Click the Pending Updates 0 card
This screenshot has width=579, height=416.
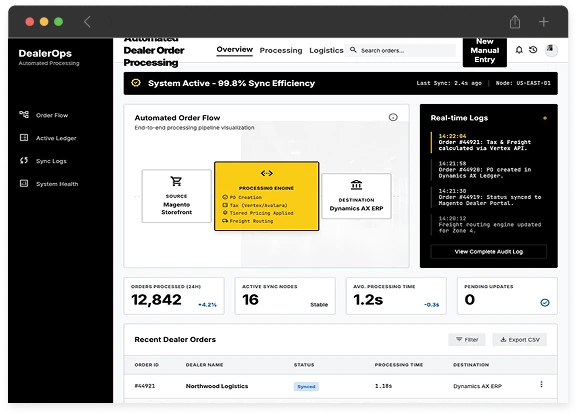coord(507,296)
